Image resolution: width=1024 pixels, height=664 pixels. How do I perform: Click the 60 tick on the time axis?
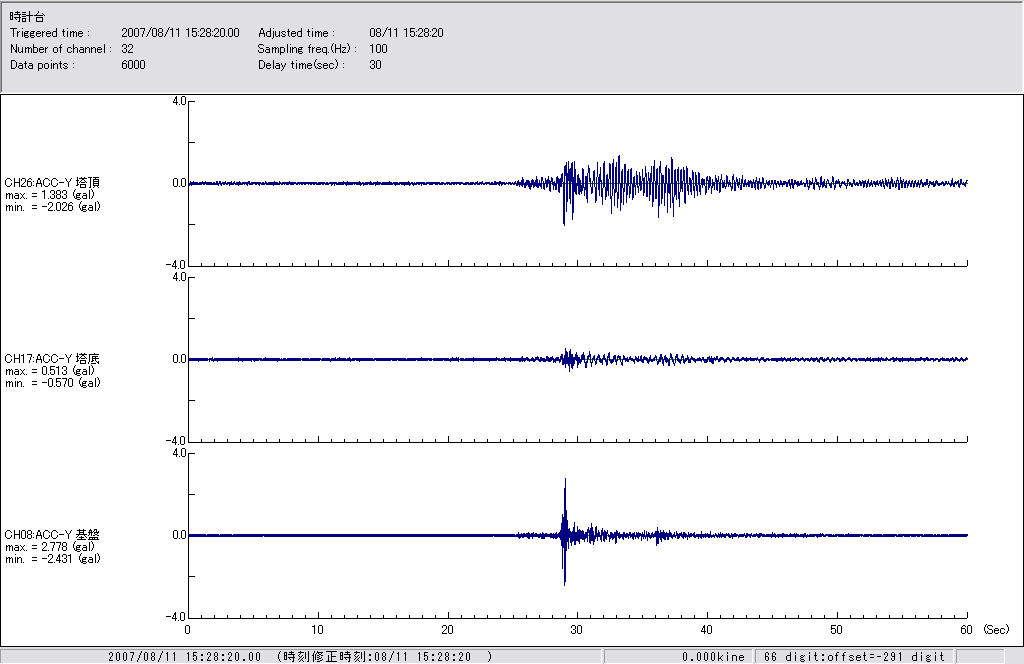(x=966, y=630)
